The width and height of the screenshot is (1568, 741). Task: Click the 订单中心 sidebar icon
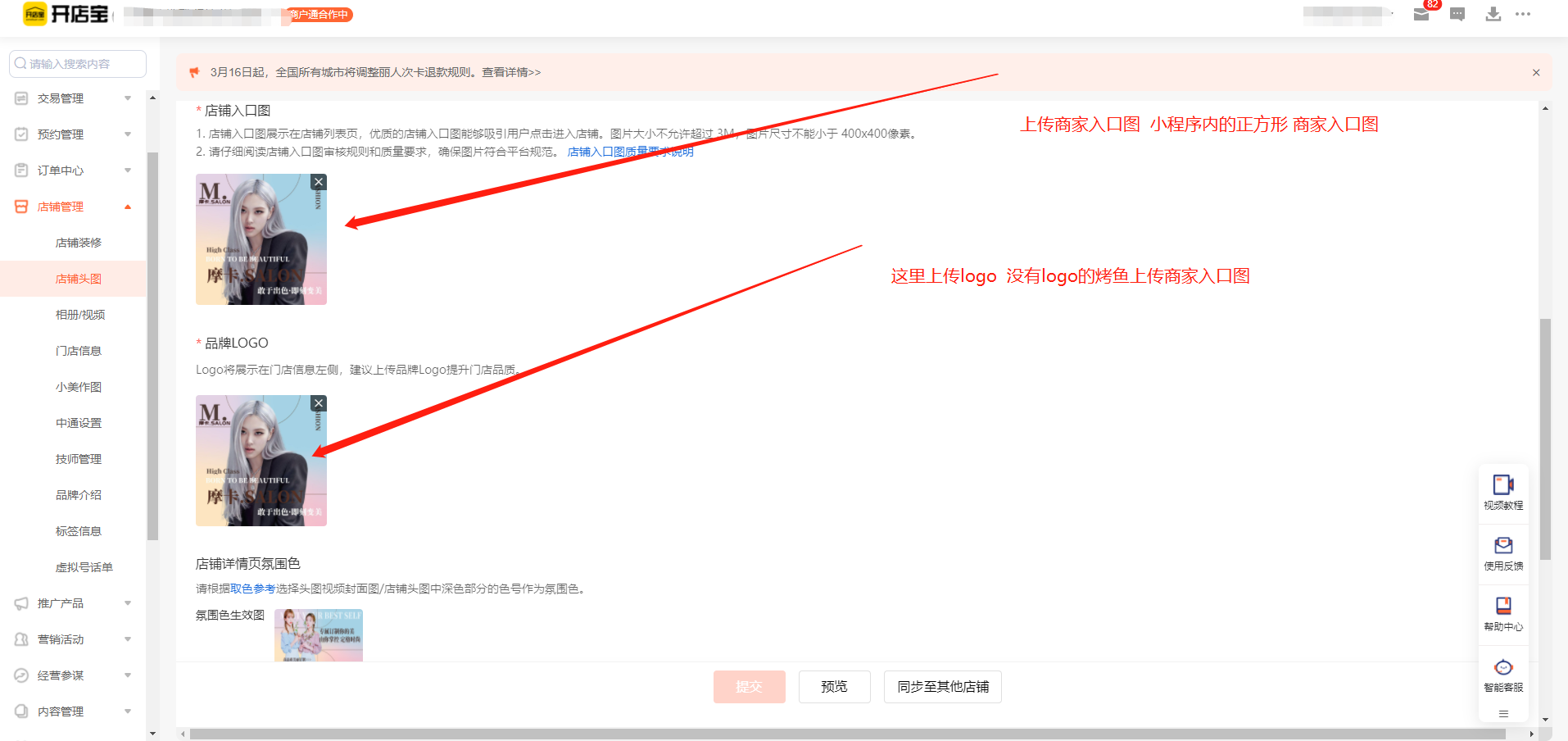(21, 170)
